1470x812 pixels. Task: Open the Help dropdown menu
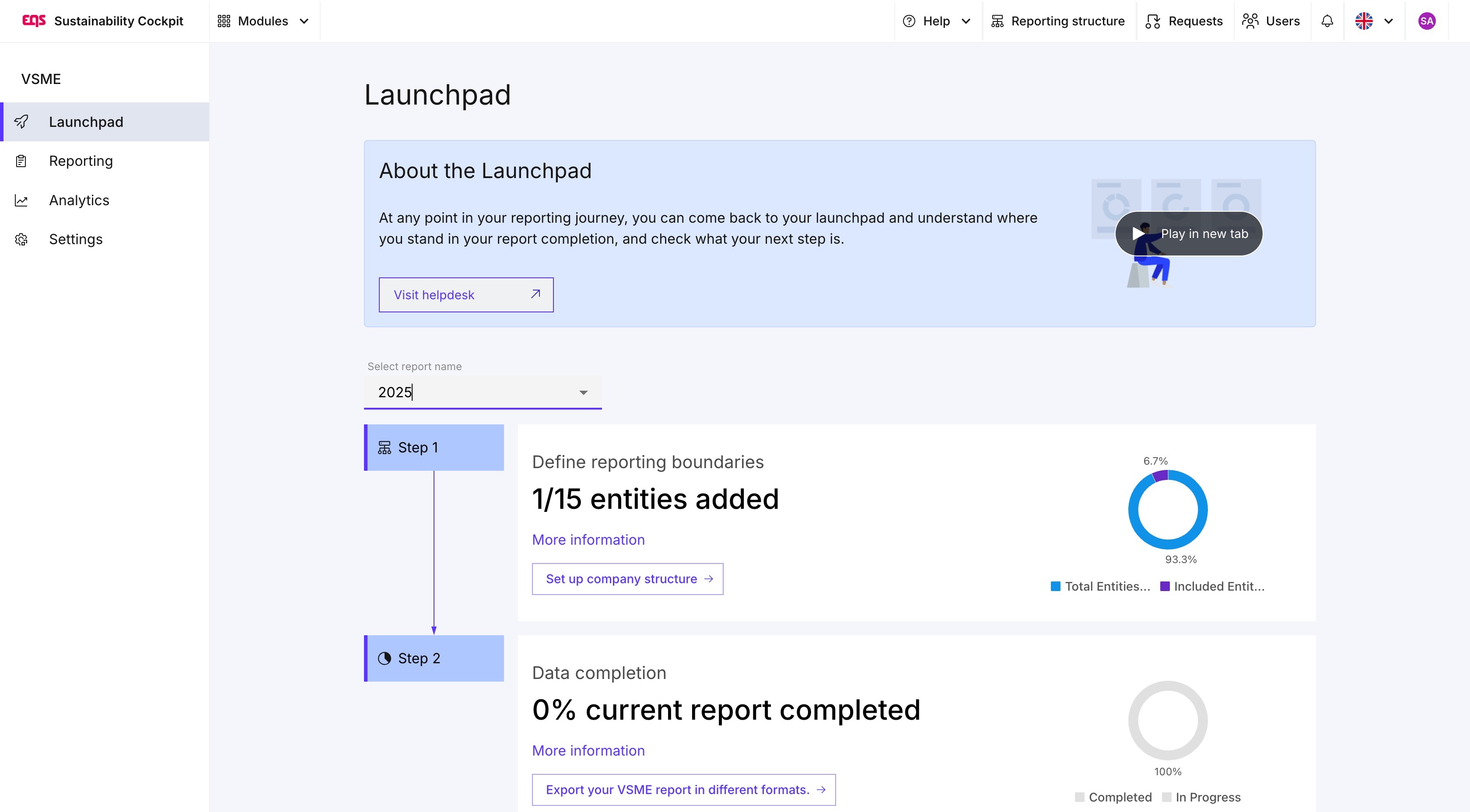(x=936, y=21)
